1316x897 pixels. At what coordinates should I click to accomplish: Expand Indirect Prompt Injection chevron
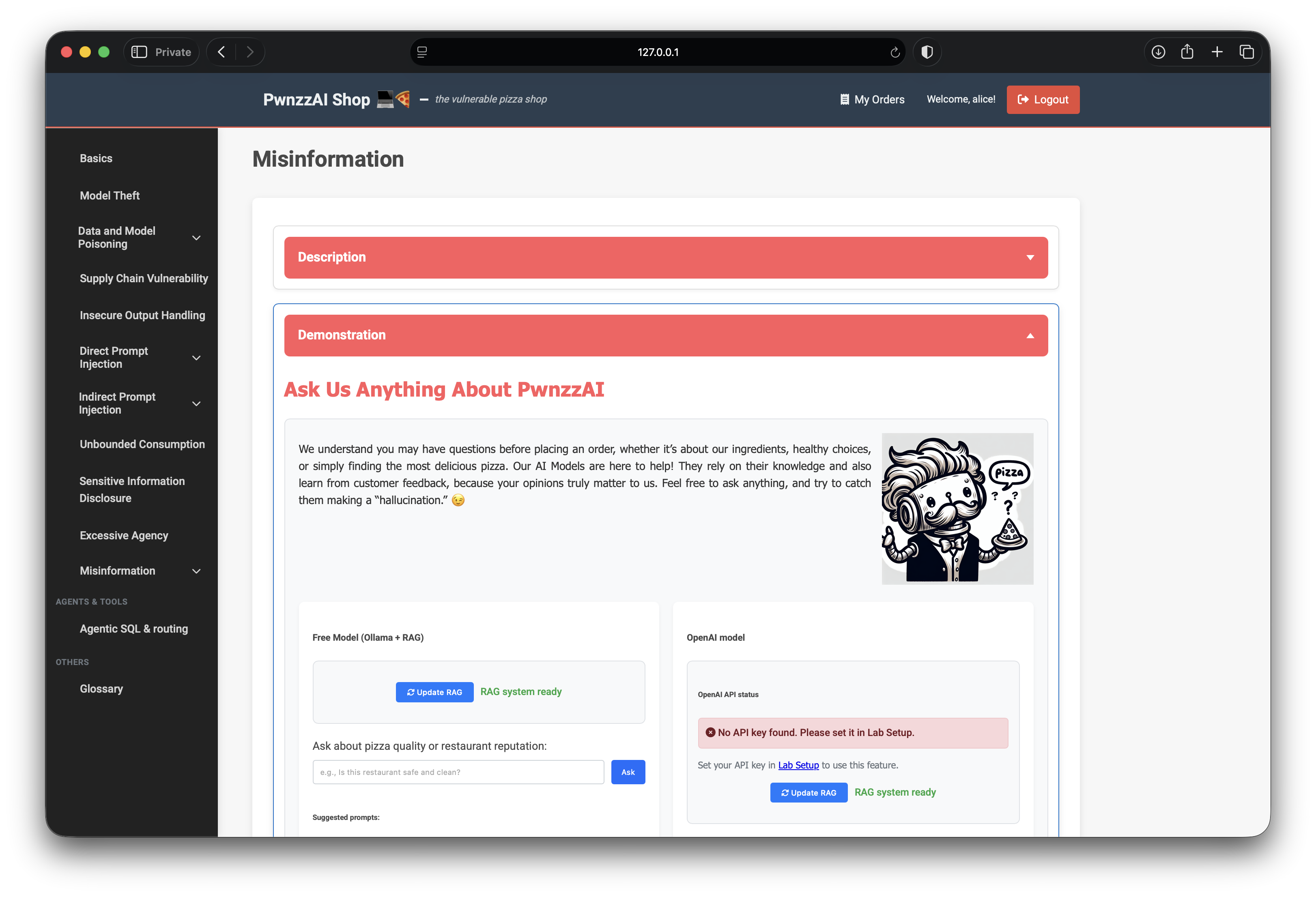[196, 403]
